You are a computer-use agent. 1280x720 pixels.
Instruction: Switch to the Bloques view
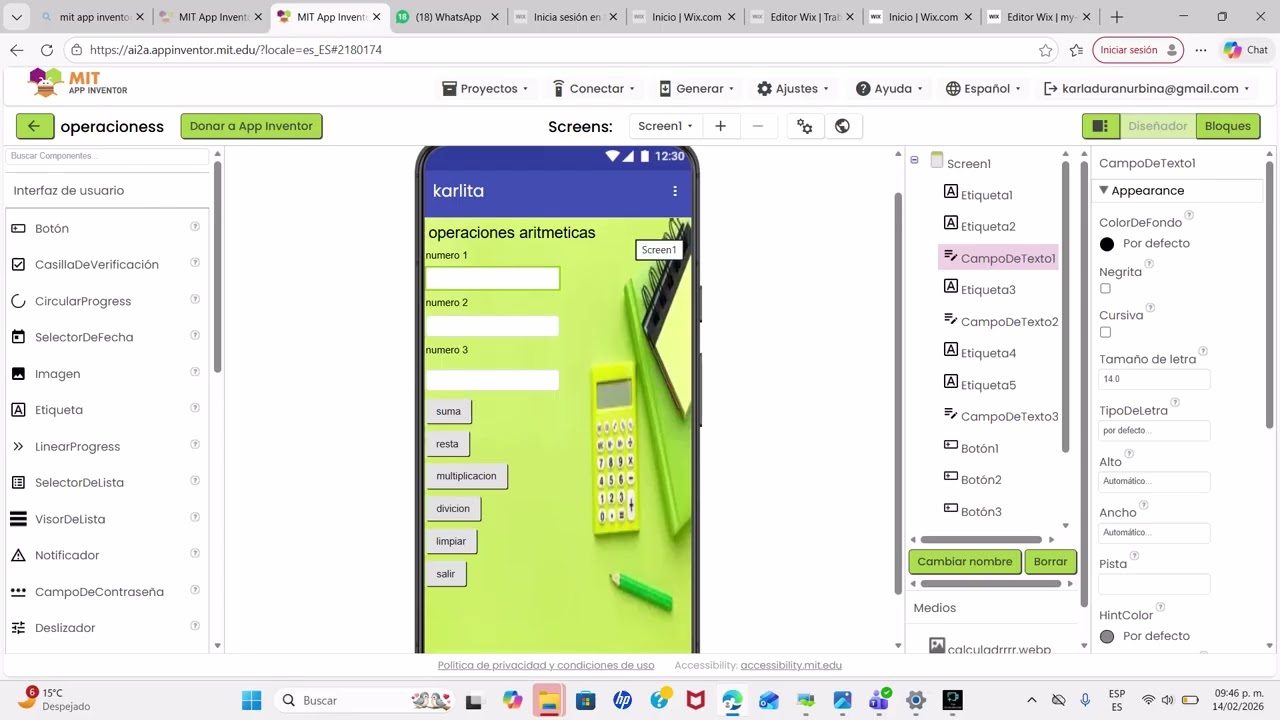click(x=1228, y=126)
